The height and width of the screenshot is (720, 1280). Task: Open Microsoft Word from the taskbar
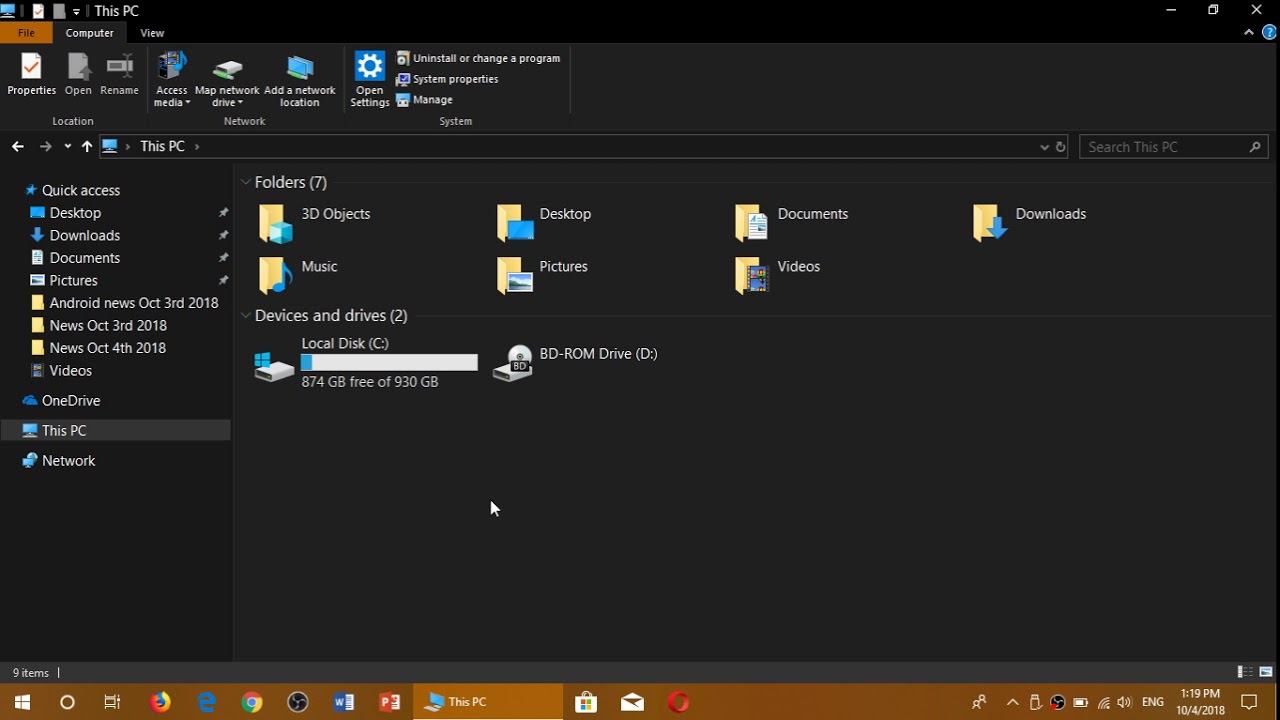click(344, 702)
